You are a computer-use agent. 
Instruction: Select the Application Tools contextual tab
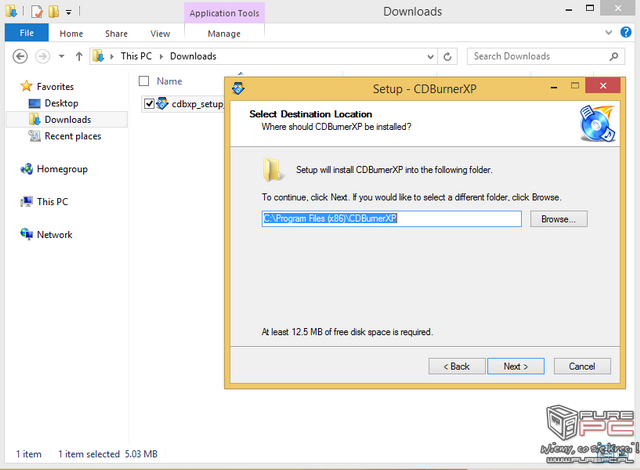[x=224, y=13]
